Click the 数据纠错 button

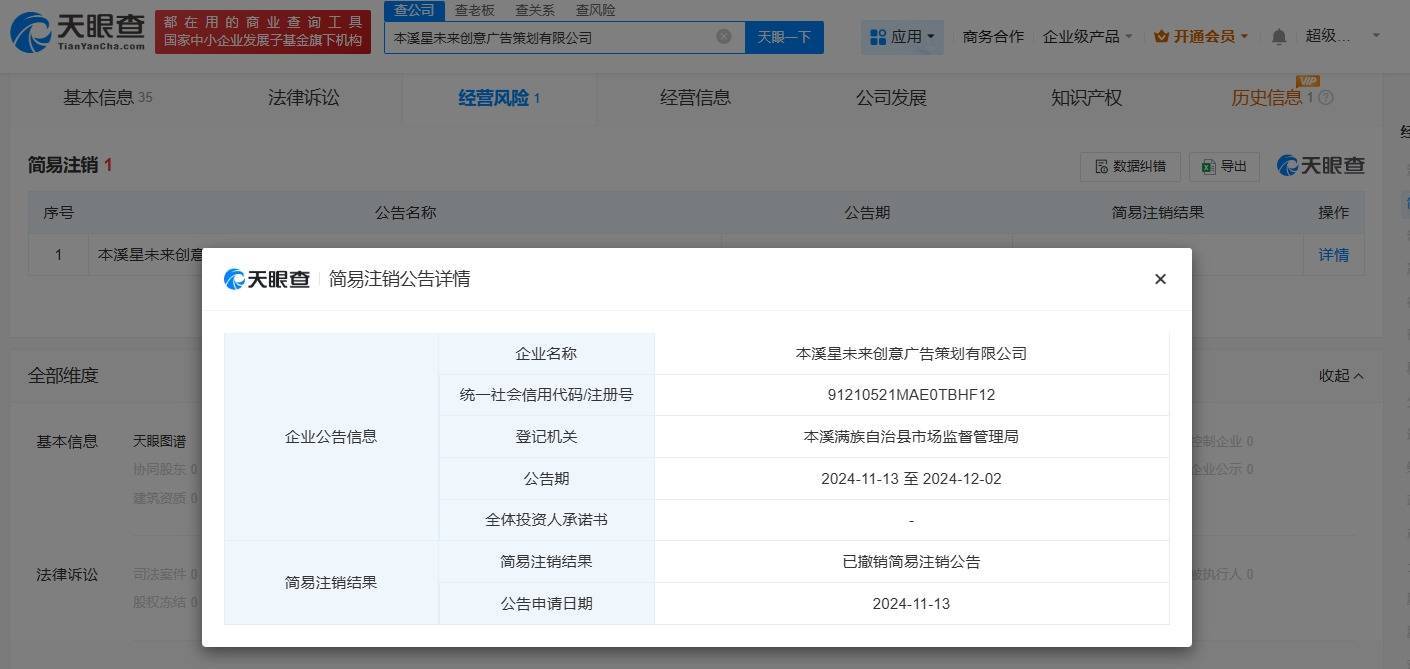click(x=1130, y=166)
